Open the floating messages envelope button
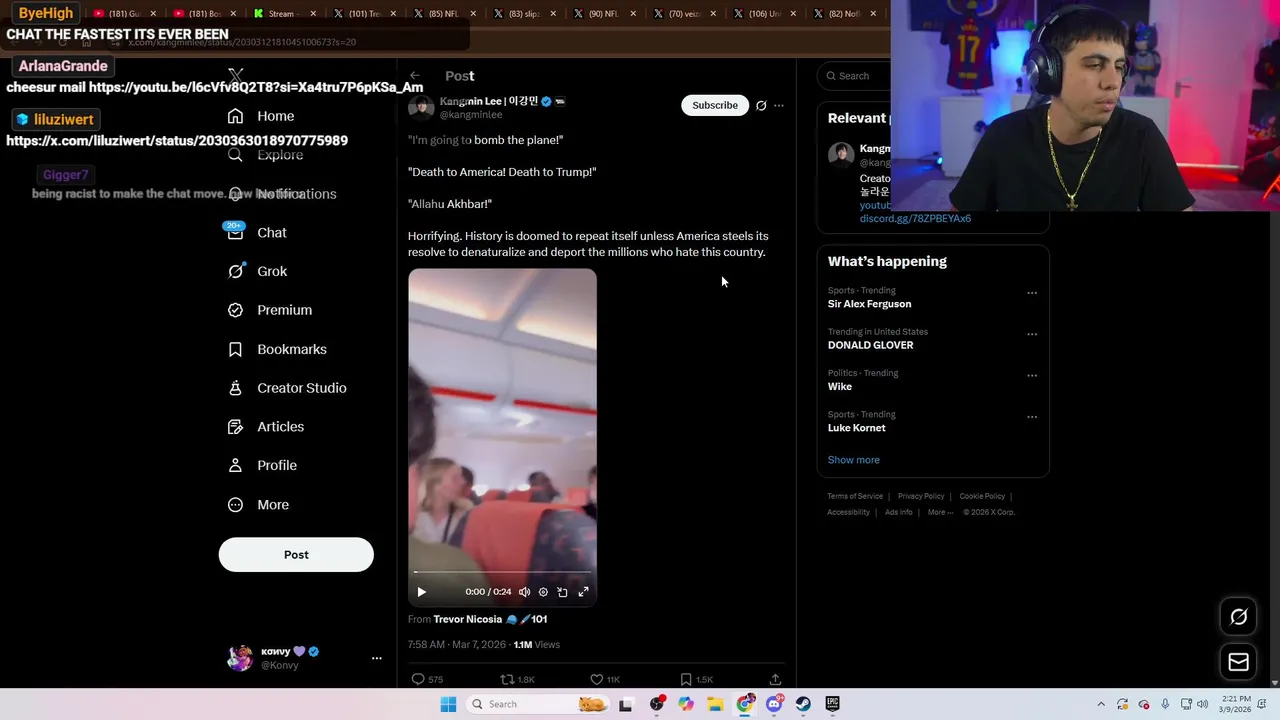This screenshot has width=1280, height=720. 1238,662
